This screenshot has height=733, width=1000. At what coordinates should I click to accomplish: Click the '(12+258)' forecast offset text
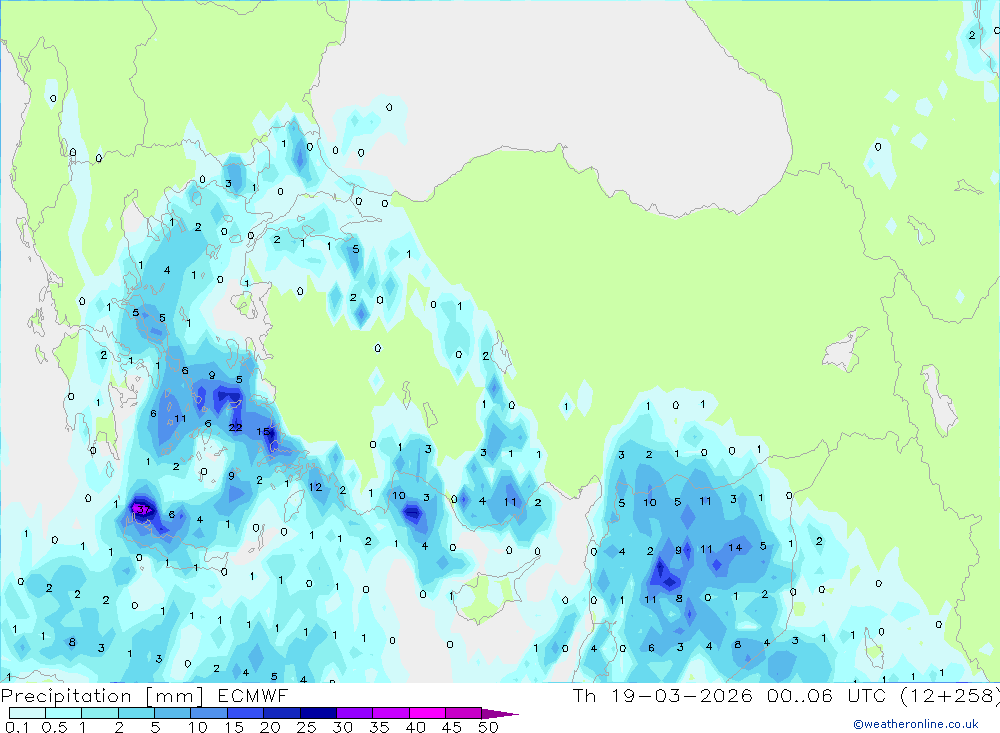[x=950, y=695]
